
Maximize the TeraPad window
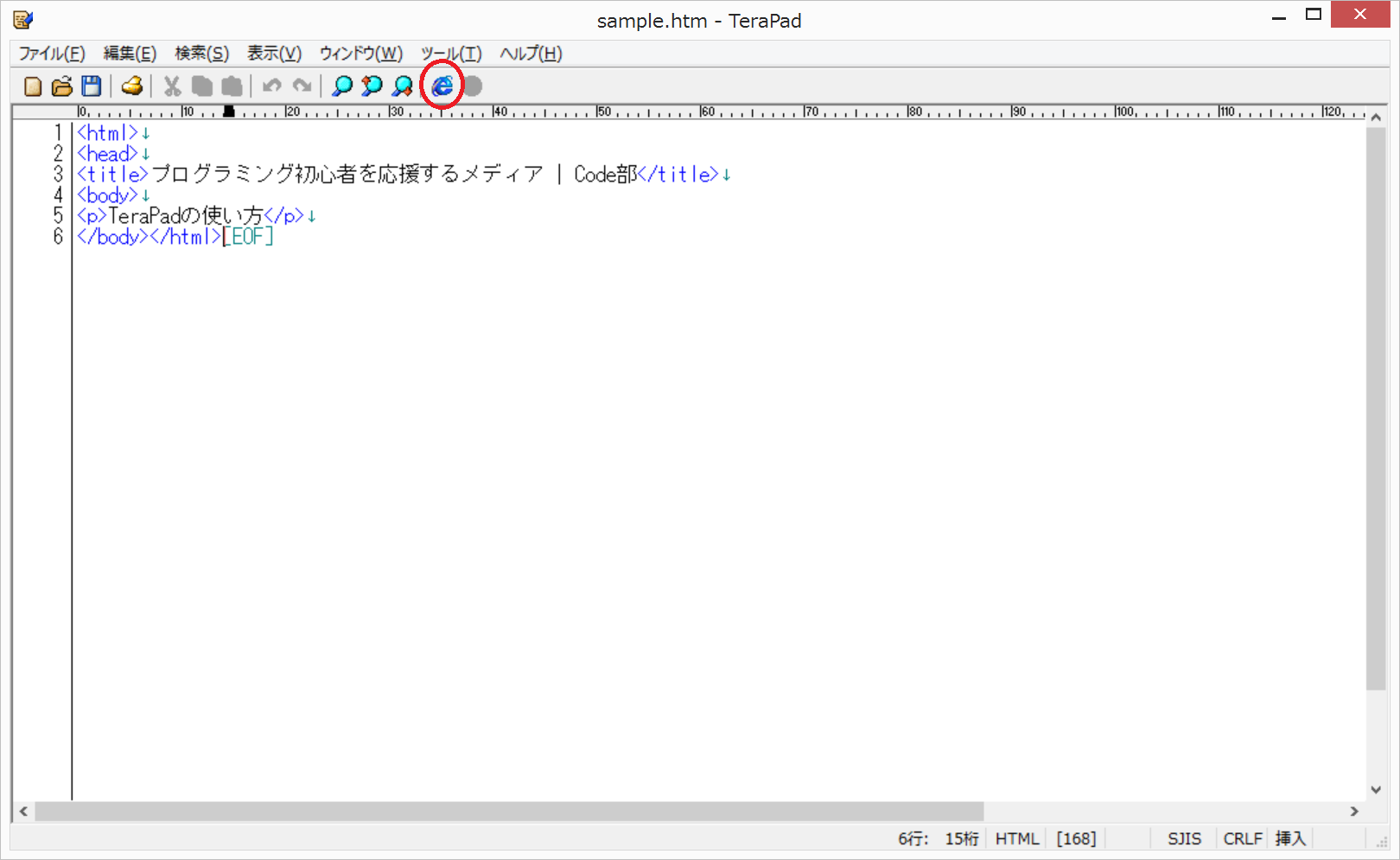[1314, 15]
